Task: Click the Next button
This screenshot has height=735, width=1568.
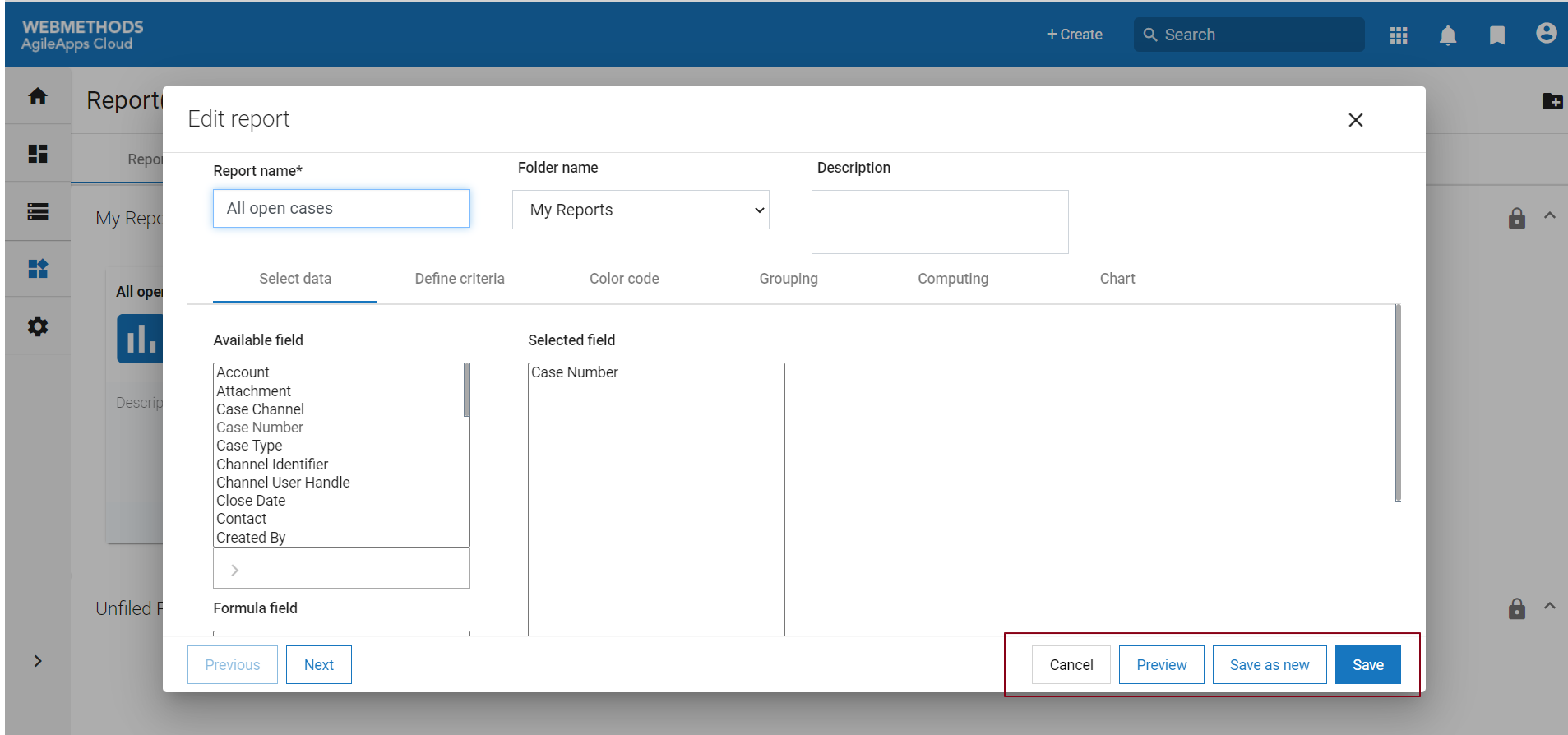Action: (319, 665)
